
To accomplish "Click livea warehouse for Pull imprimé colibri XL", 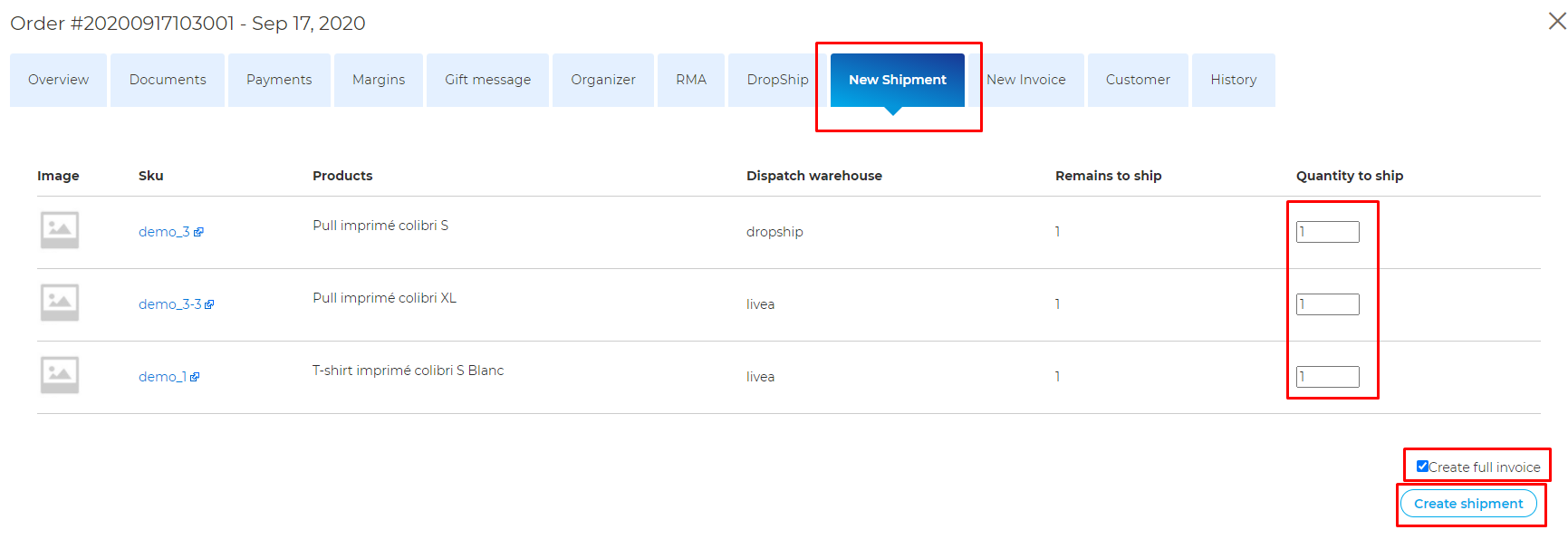I will click(x=760, y=304).
